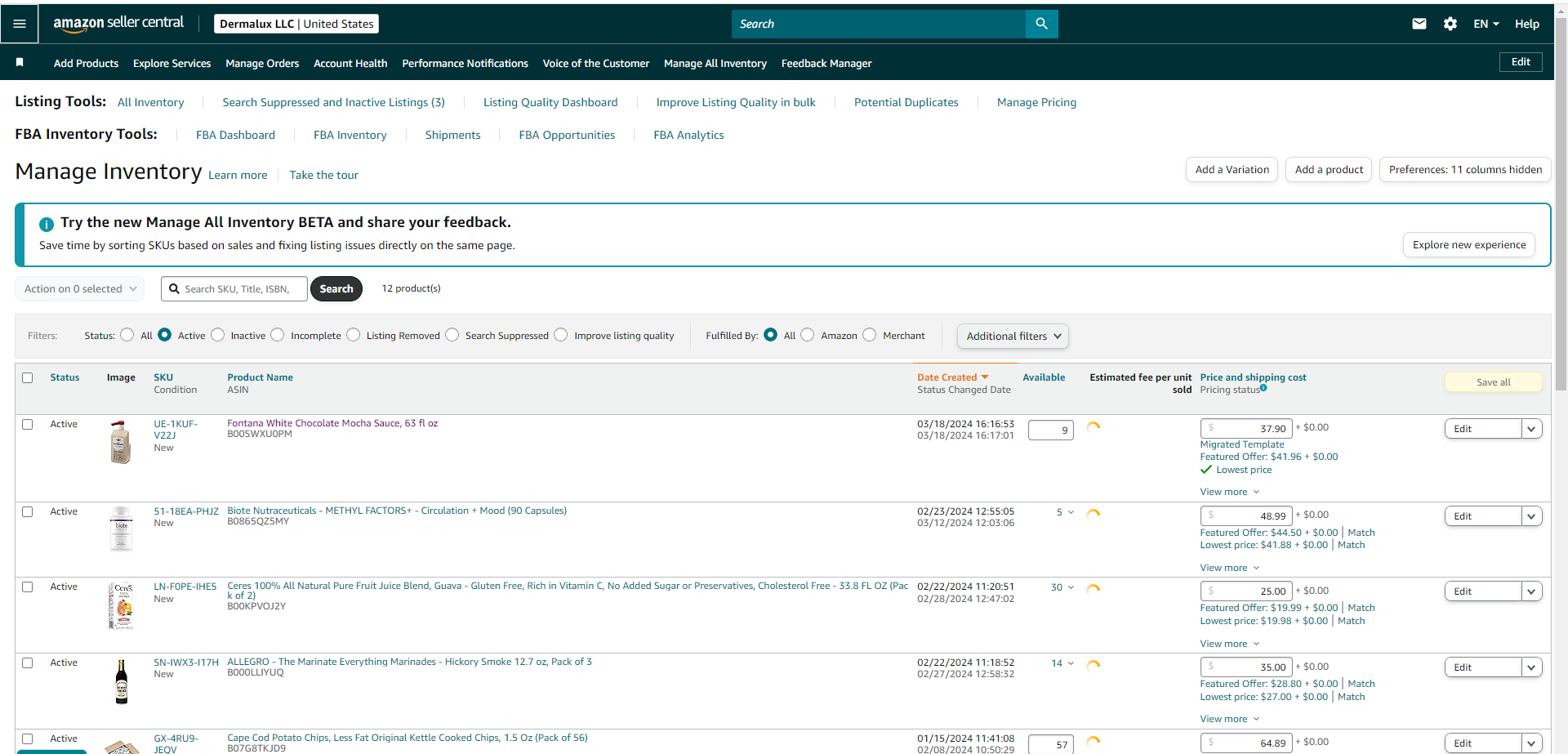This screenshot has width=1568, height=754.
Task: Select the Biote METHYL FACTORS+ row checkbox
Action: 28,512
